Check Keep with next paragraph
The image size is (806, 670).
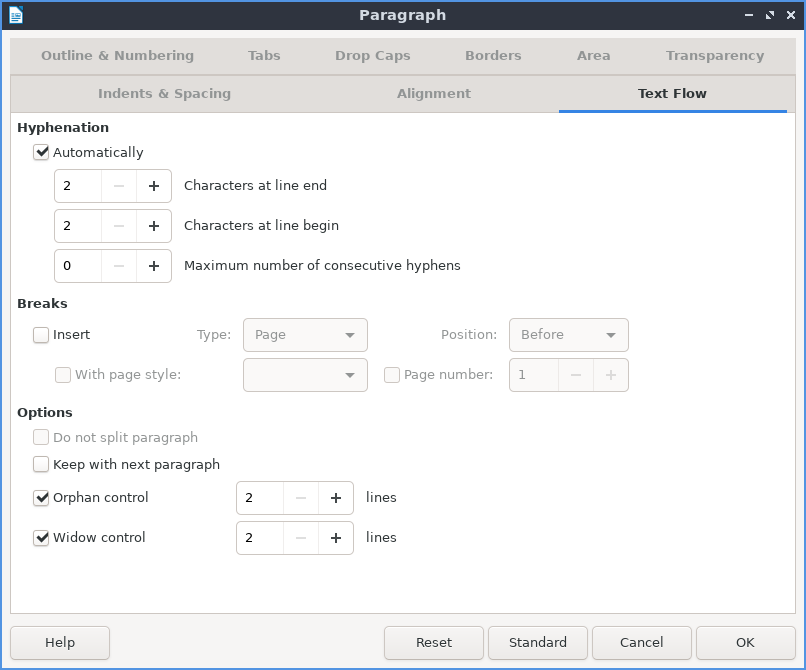41,465
